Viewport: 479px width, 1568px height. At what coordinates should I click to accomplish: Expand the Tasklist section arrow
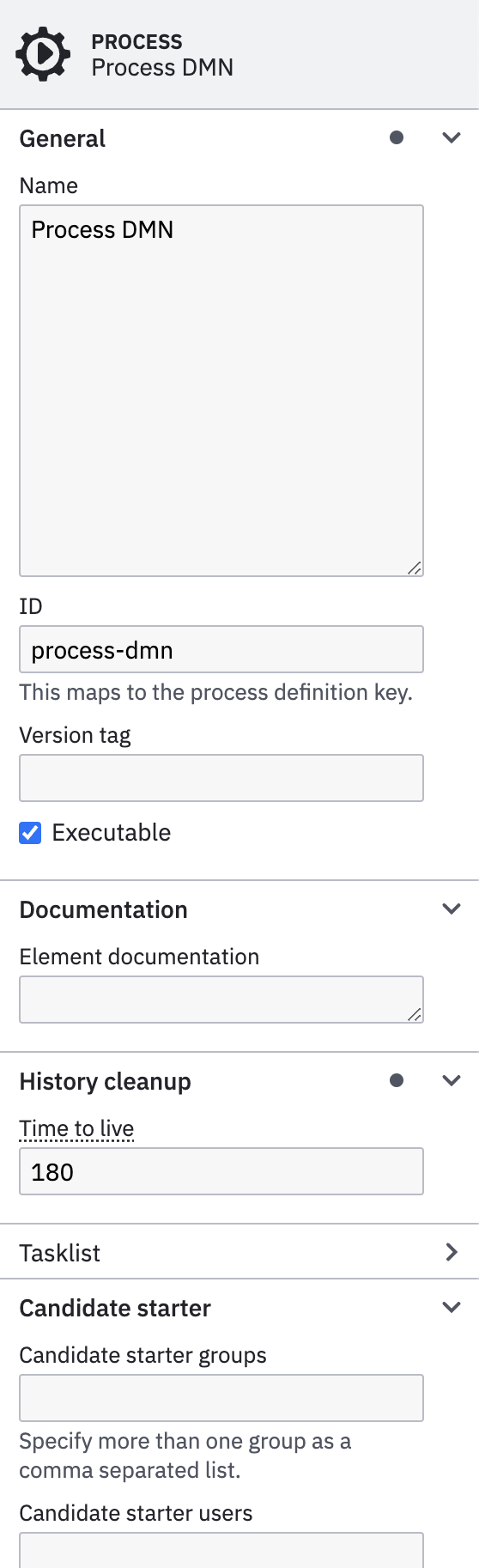click(452, 1252)
